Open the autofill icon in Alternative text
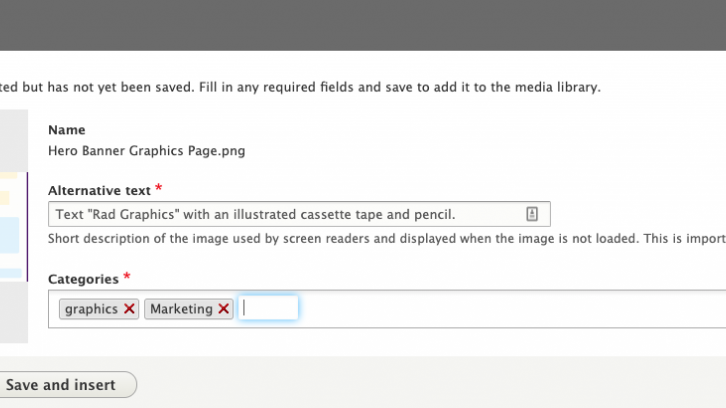Viewport: 726px width, 408px height. click(x=532, y=214)
